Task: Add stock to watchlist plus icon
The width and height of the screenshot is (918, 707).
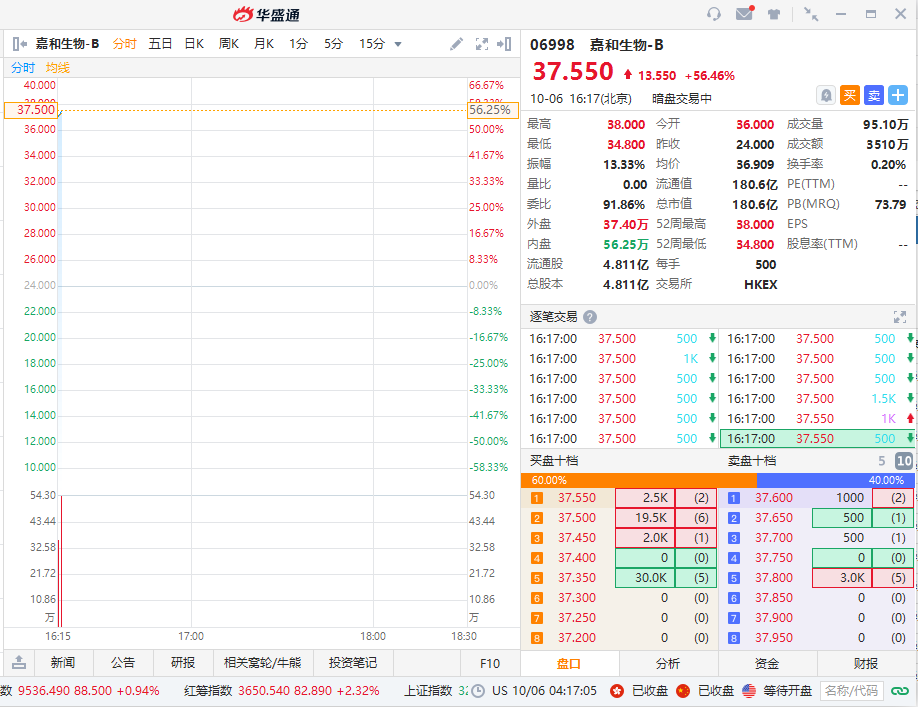Action: [x=898, y=95]
